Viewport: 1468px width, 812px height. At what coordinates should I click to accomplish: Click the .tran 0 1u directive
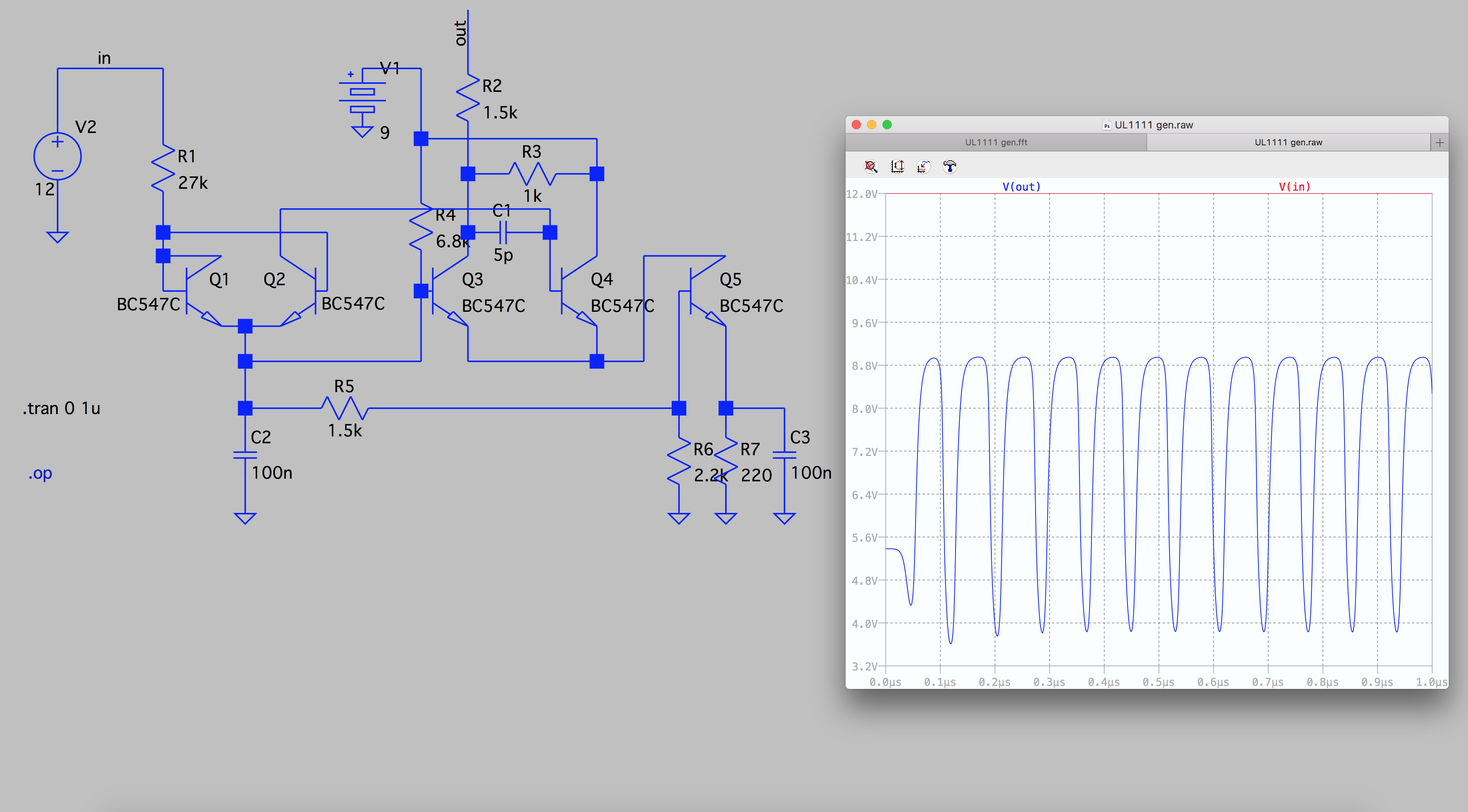(x=62, y=408)
